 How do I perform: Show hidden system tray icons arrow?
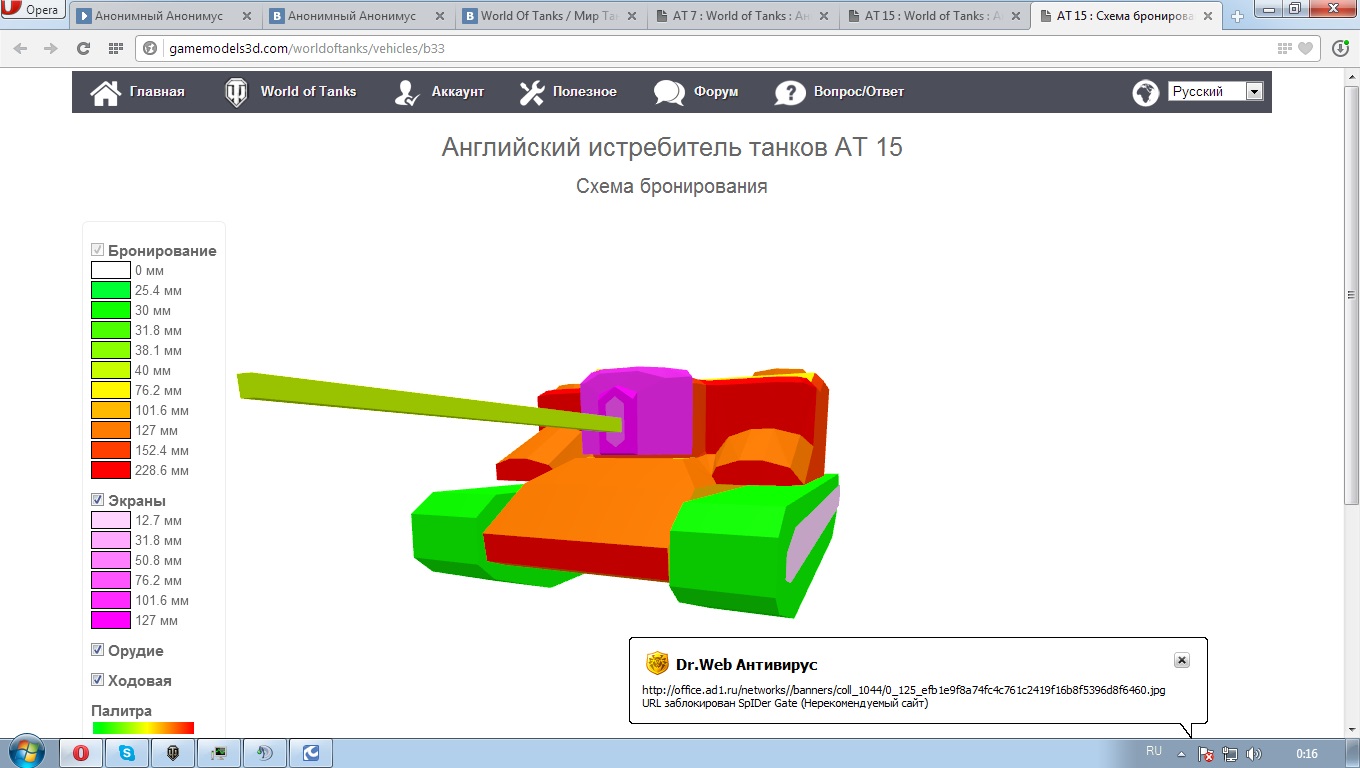pos(1181,753)
